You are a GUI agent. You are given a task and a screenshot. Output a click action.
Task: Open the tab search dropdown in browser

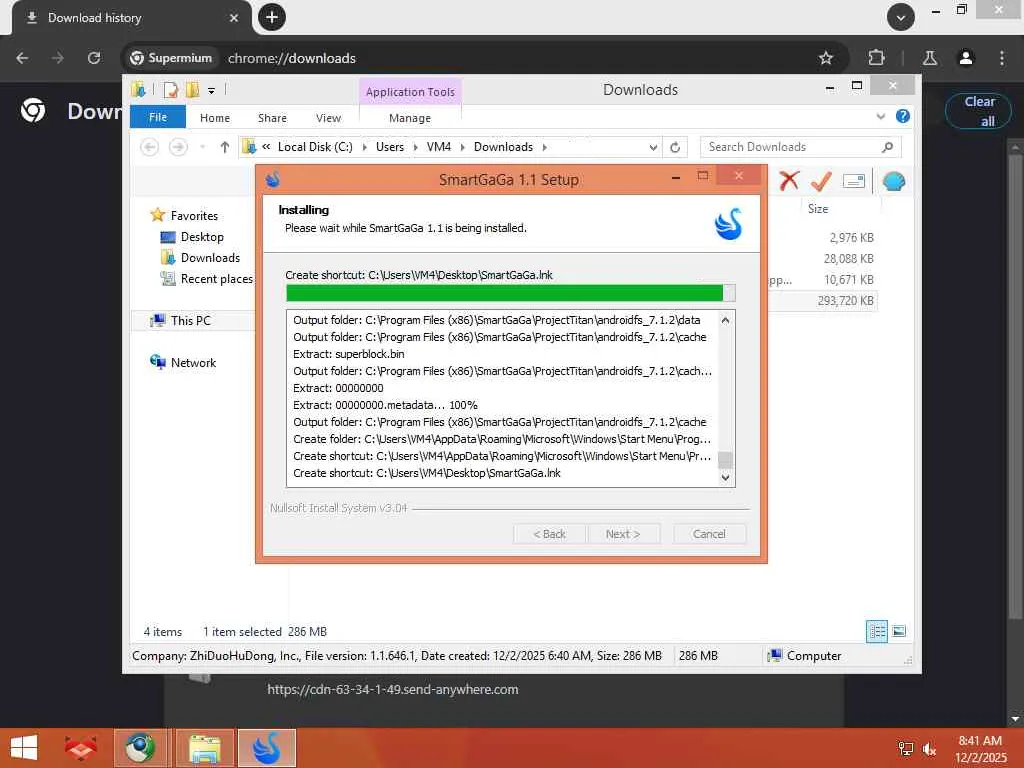tap(901, 18)
